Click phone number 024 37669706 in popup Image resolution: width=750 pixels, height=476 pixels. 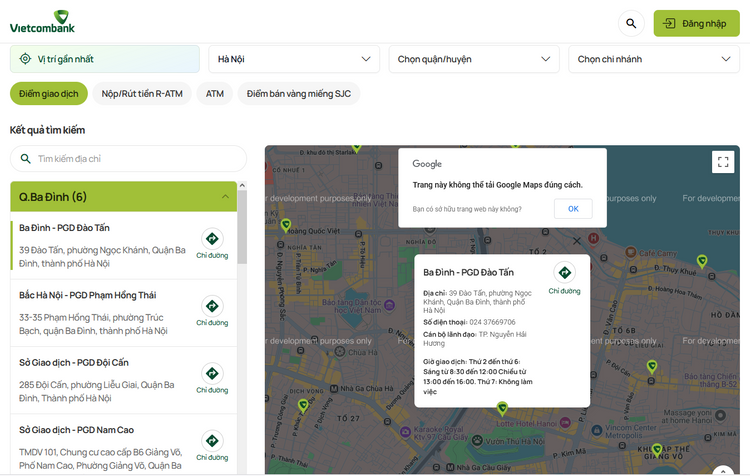click(492, 322)
